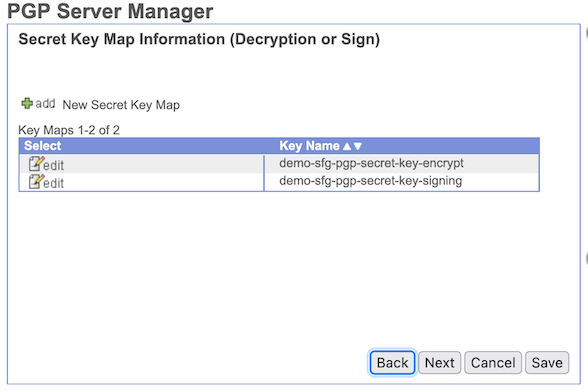
Task: Save the secret key map configuration
Action: coord(547,363)
